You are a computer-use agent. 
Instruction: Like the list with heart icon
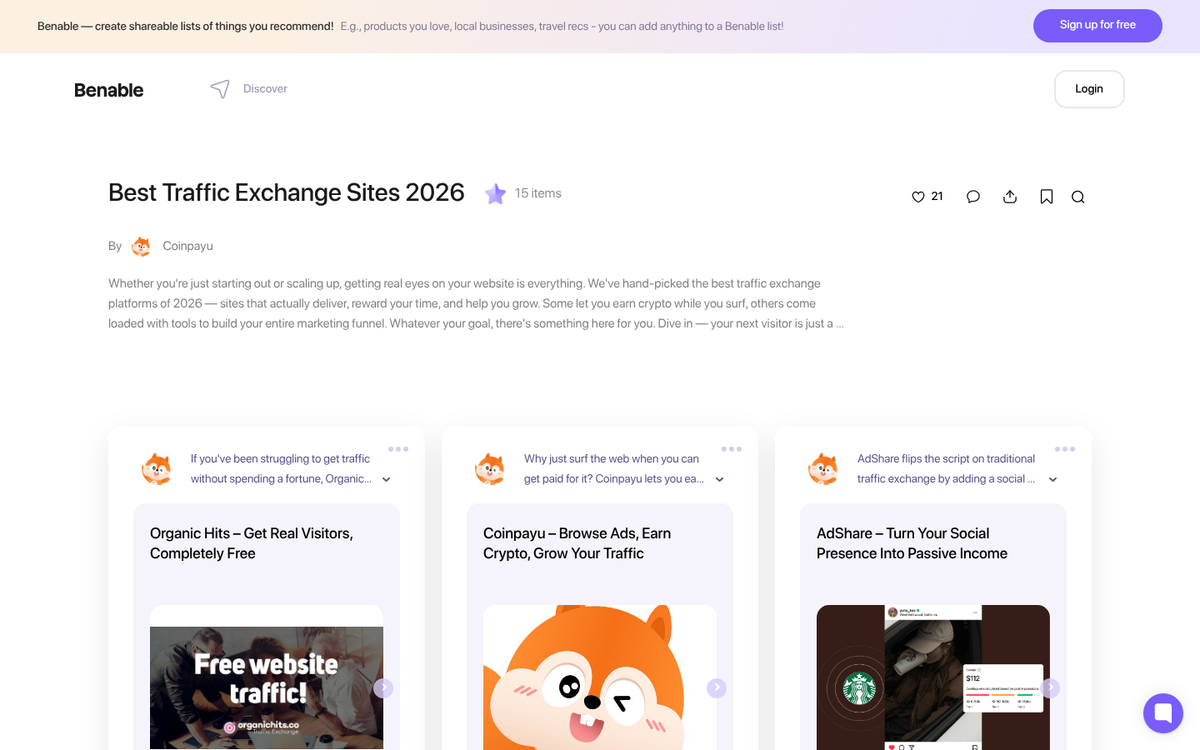click(x=918, y=197)
